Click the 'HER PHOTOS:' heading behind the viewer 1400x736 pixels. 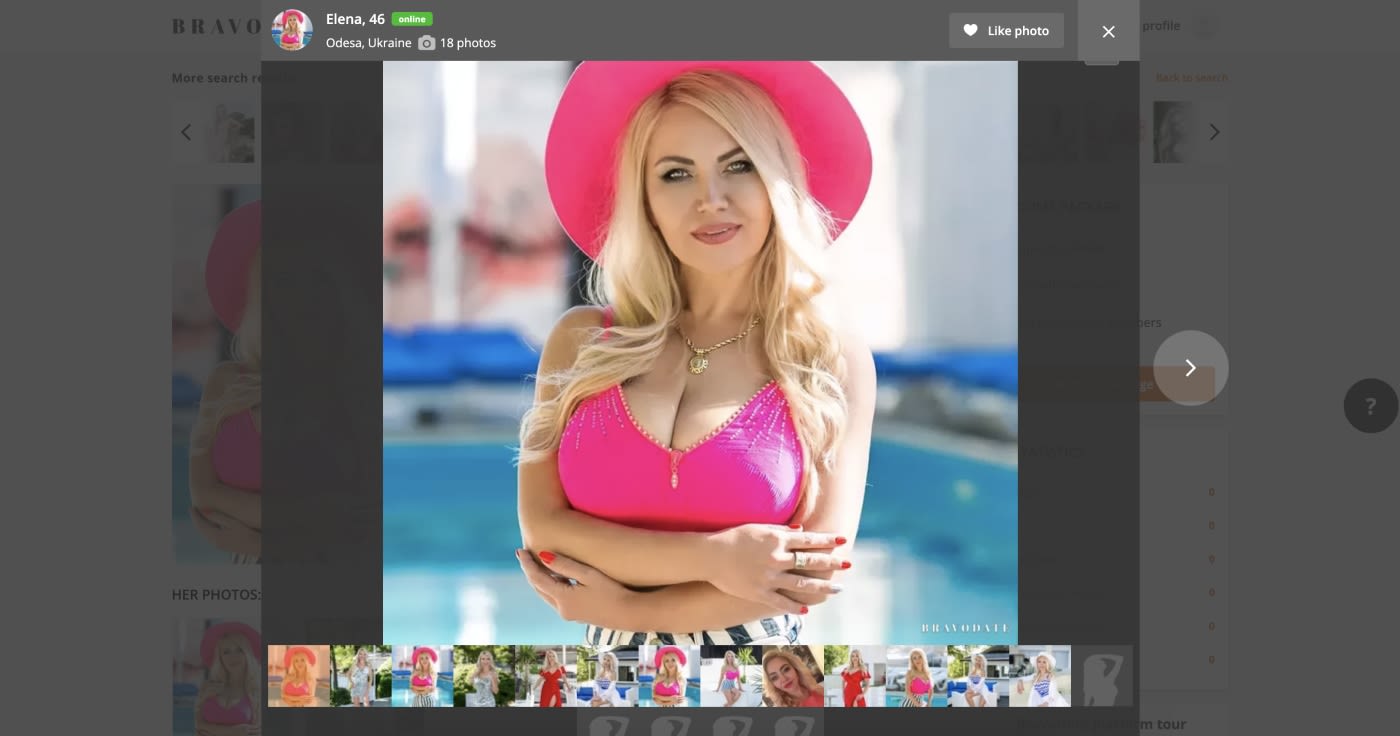coord(216,595)
